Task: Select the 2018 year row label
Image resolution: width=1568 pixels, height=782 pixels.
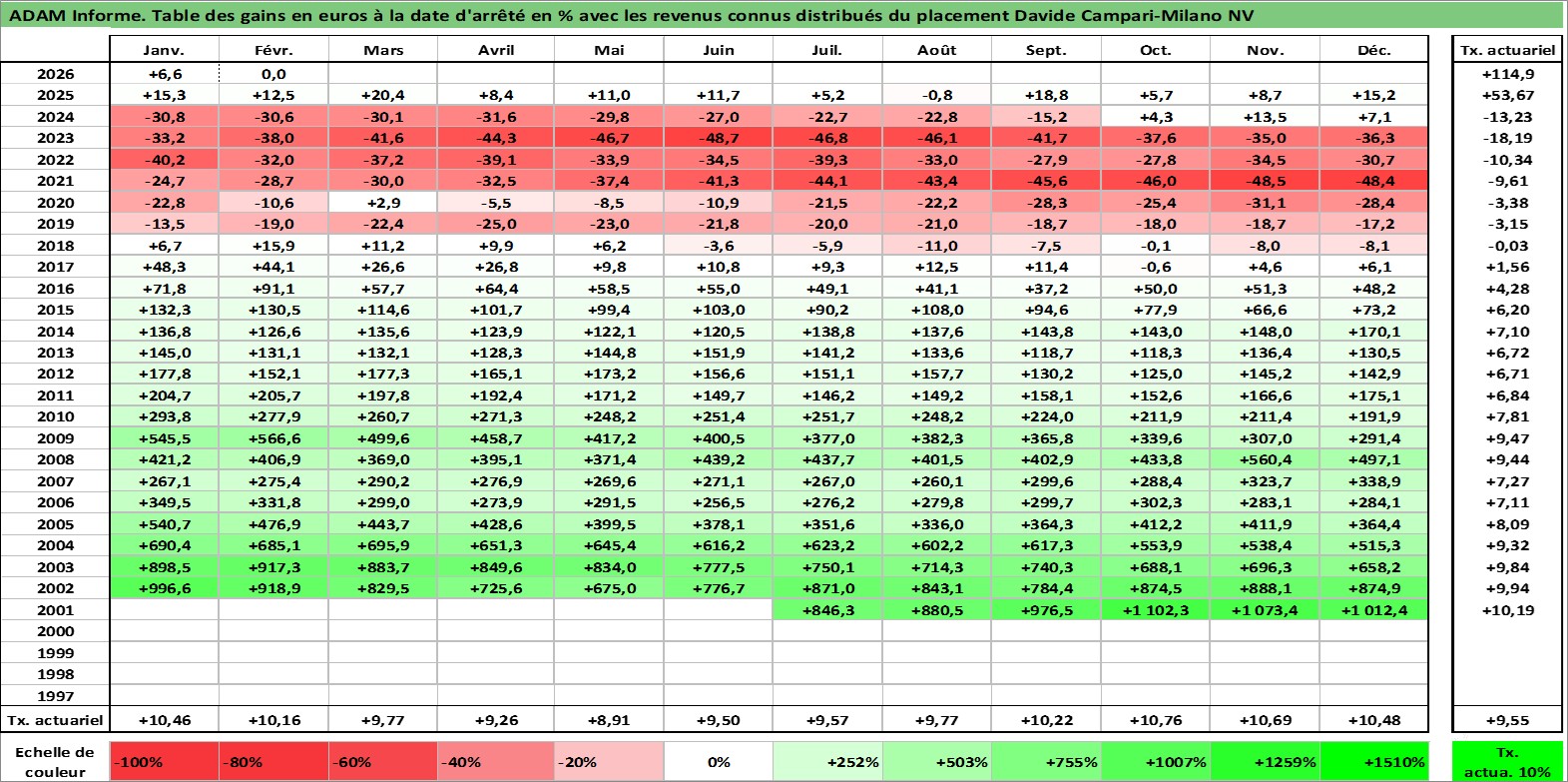Action: (x=55, y=246)
